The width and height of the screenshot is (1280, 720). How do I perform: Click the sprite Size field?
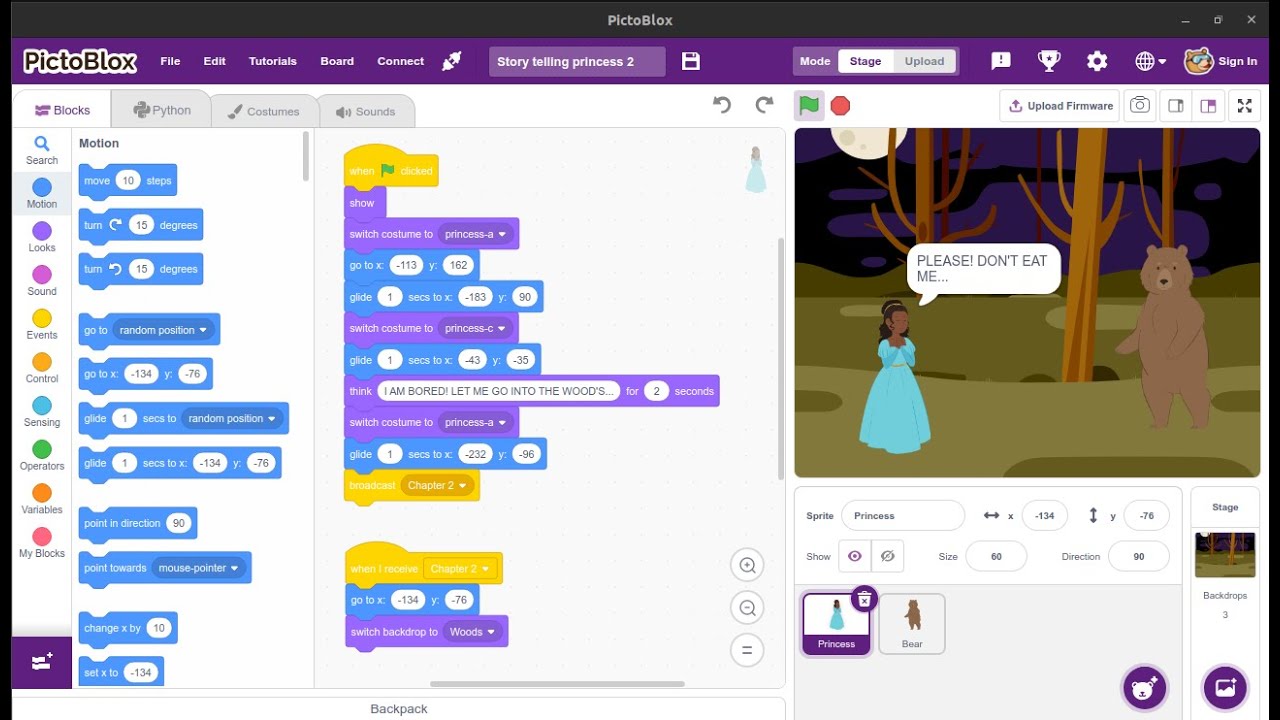pos(996,556)
